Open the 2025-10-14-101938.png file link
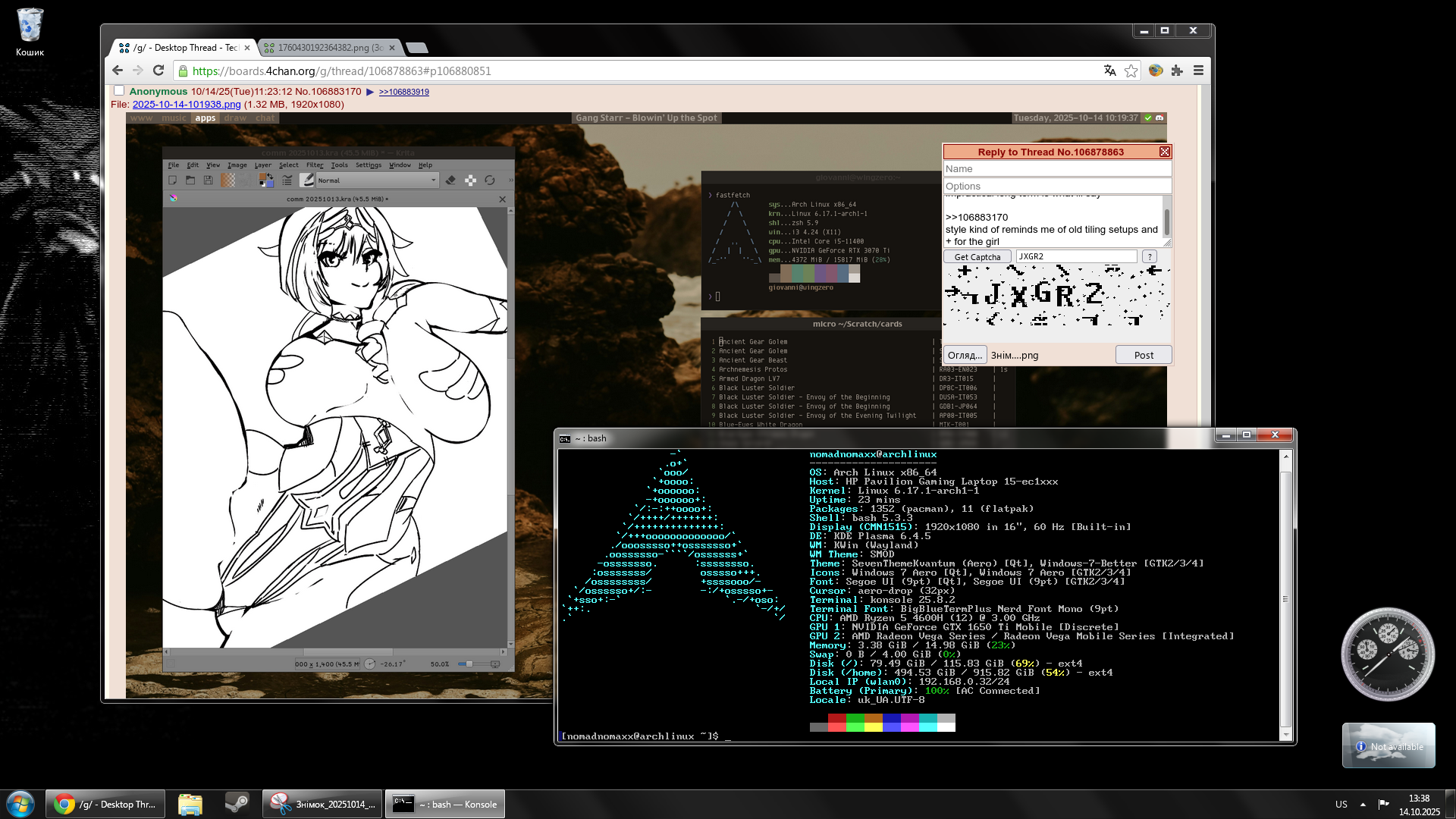 pos(187,105)
